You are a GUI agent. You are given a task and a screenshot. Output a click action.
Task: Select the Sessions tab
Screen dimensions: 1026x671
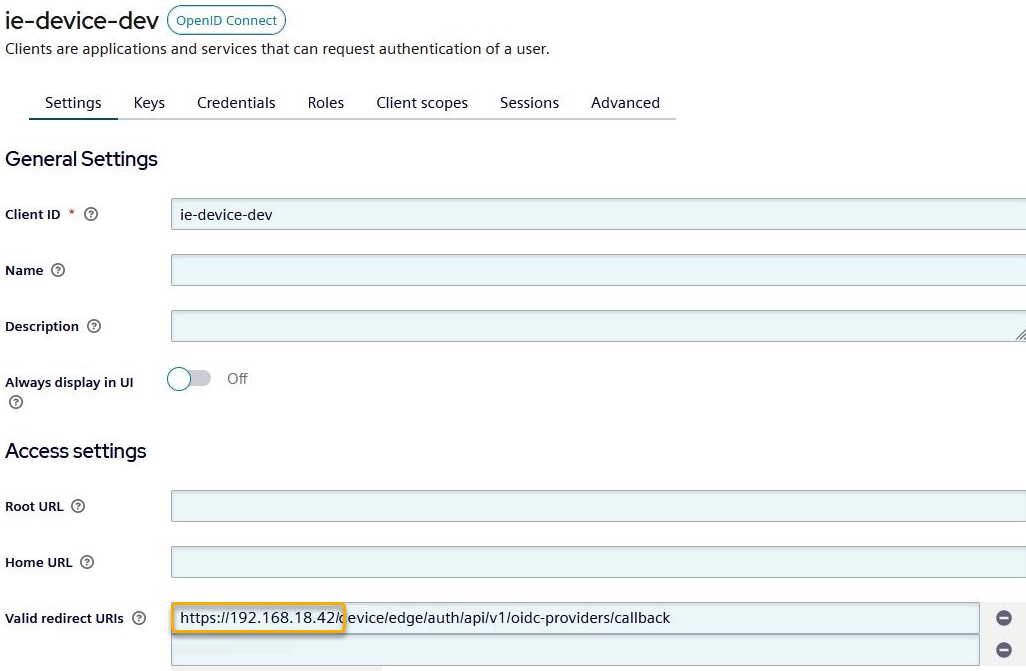pyautogui.click(x=529, y=103)
